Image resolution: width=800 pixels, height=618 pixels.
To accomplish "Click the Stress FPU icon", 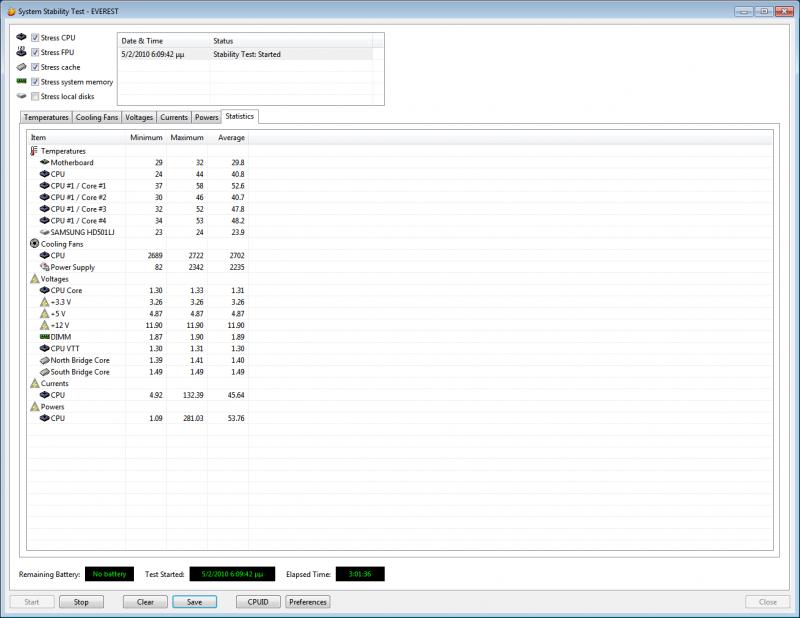I will (x=21, y=52).
